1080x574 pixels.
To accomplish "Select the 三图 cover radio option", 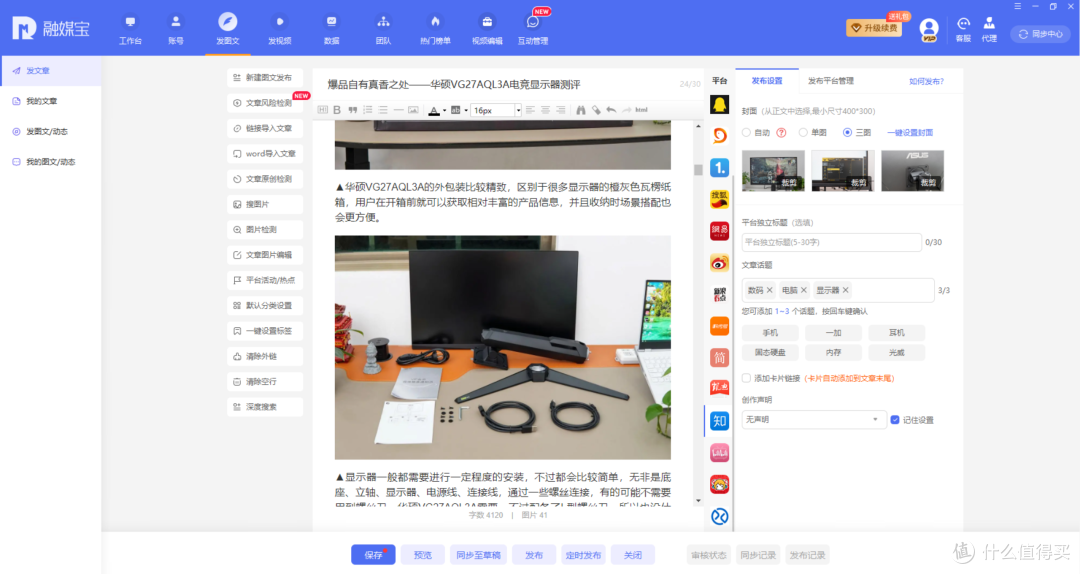I will coord(847,132).
